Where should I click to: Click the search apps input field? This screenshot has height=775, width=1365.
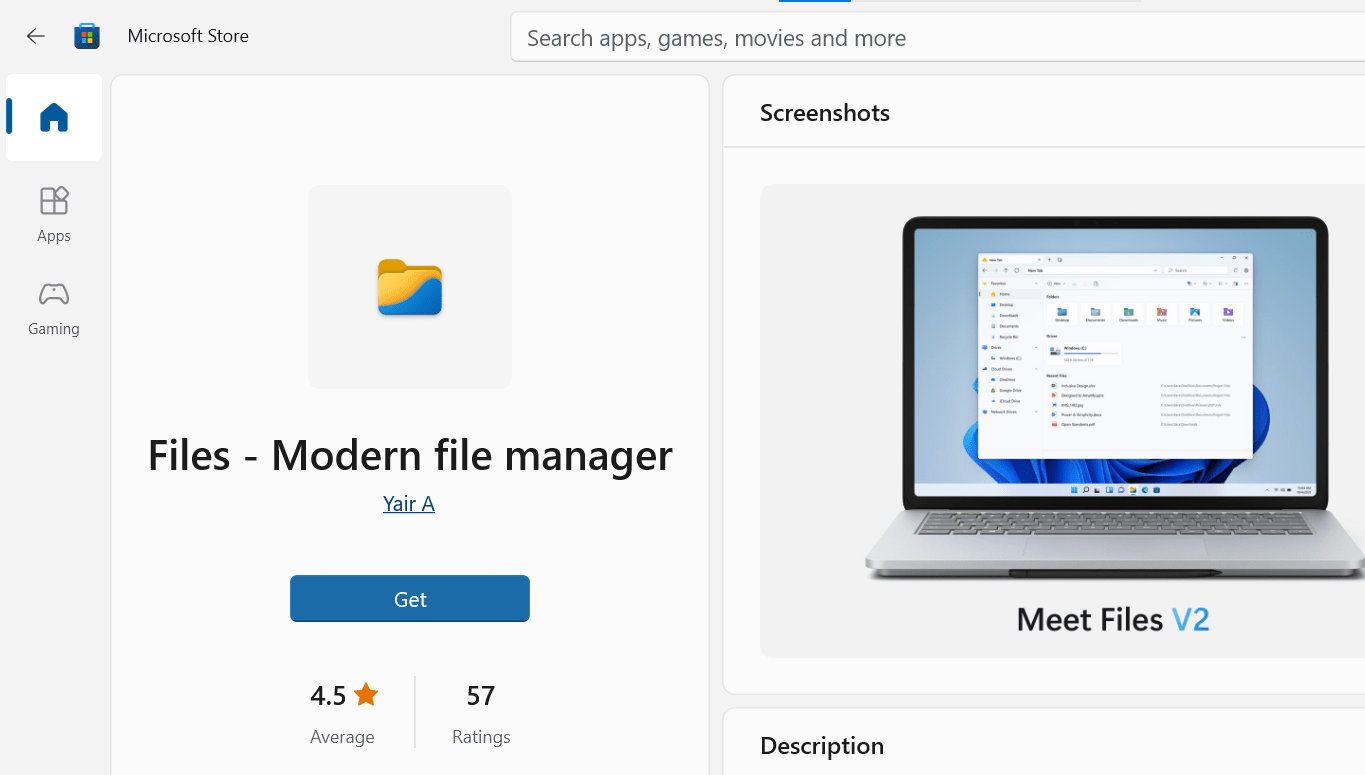938,37
